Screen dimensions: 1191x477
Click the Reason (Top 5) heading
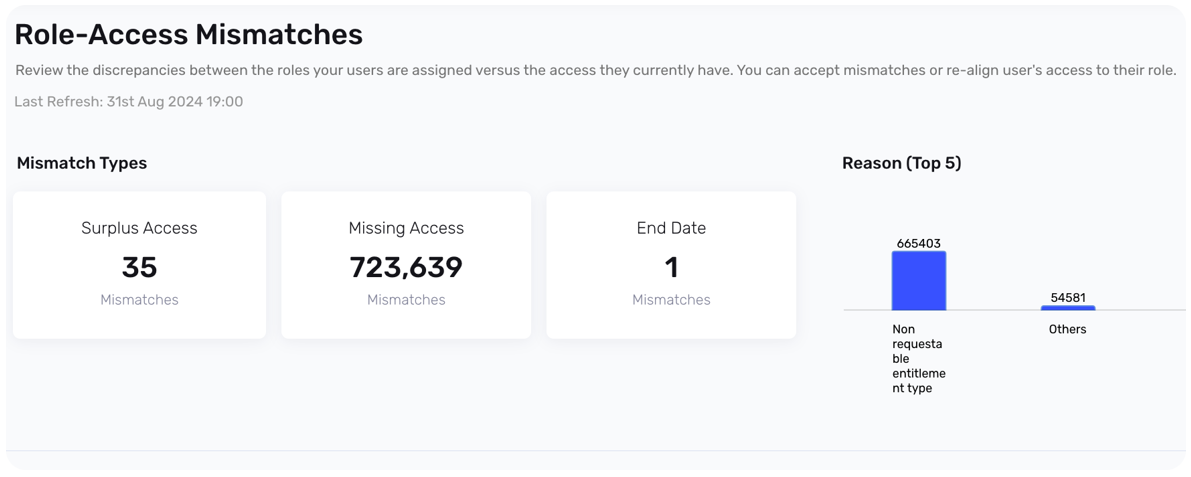(x=901, y=163)
